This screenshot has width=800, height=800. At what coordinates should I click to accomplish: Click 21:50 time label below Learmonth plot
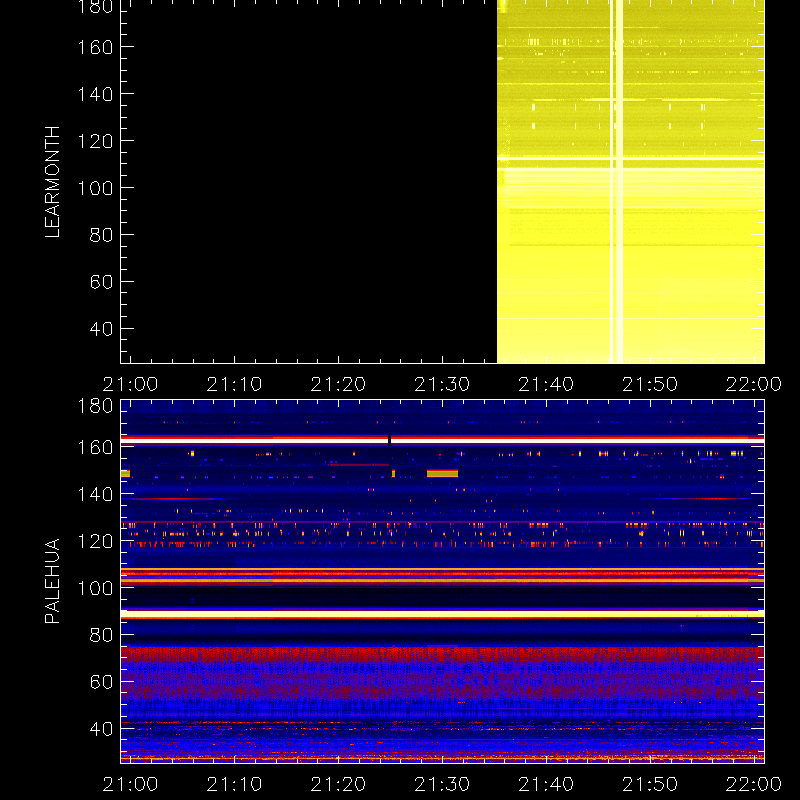tap(650, 384)
